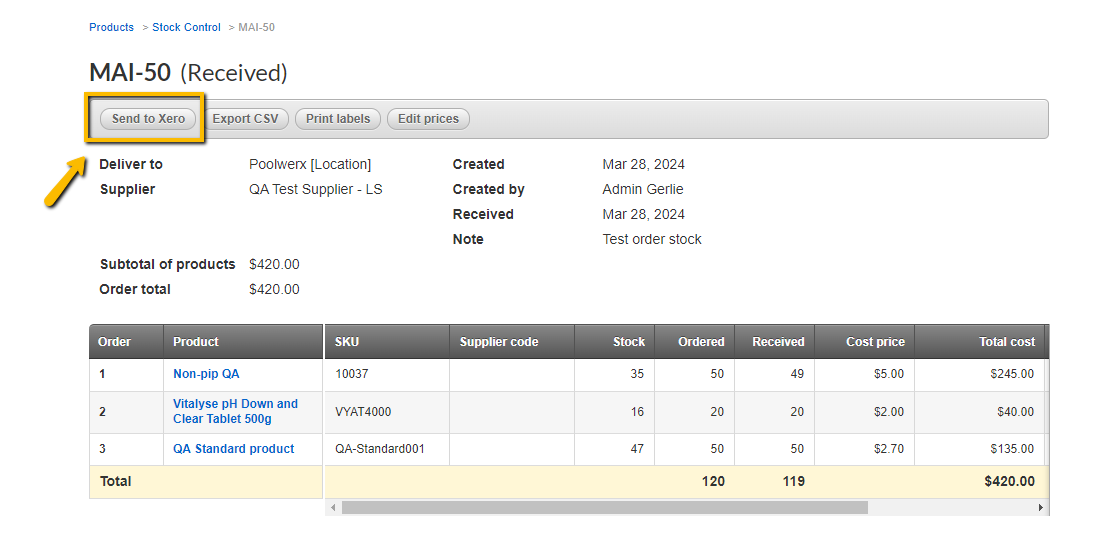
Task: Select the Edit prices button
Action: [428, 118]
